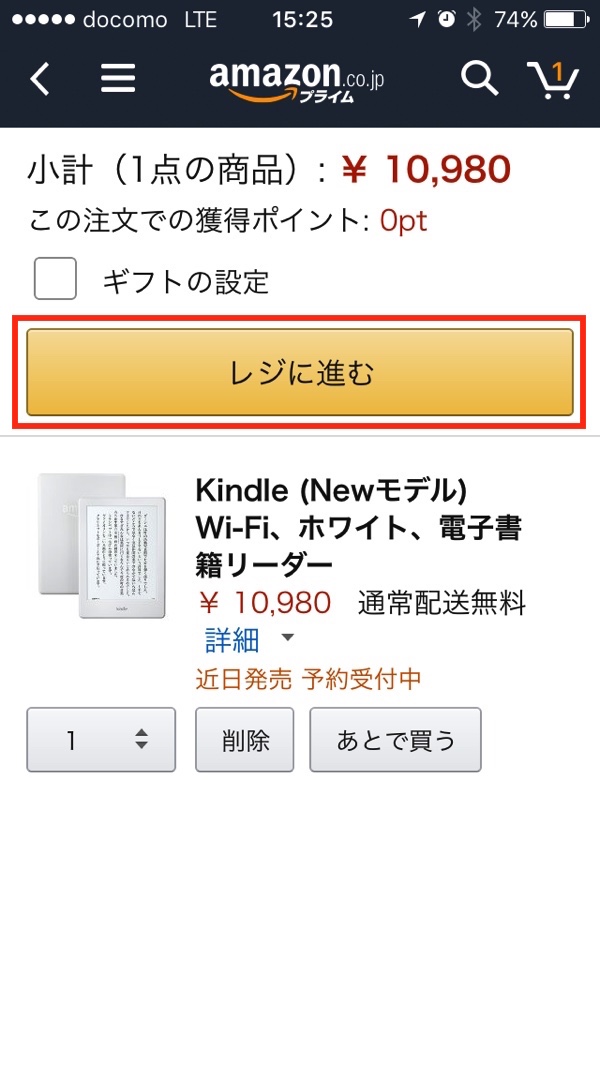Tap the ギフトの設定 label text

click(x=186, y=281)
